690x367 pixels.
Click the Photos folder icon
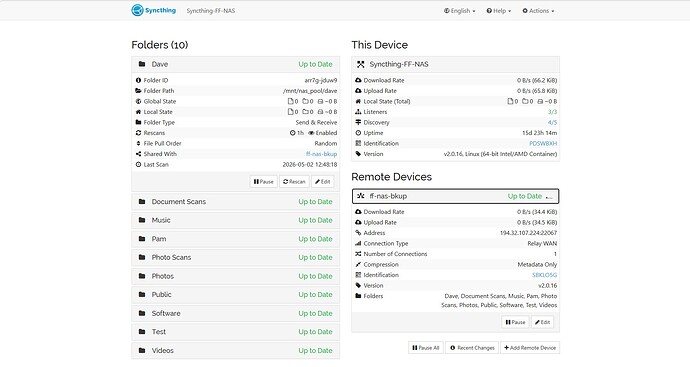[x=142, y=276]
